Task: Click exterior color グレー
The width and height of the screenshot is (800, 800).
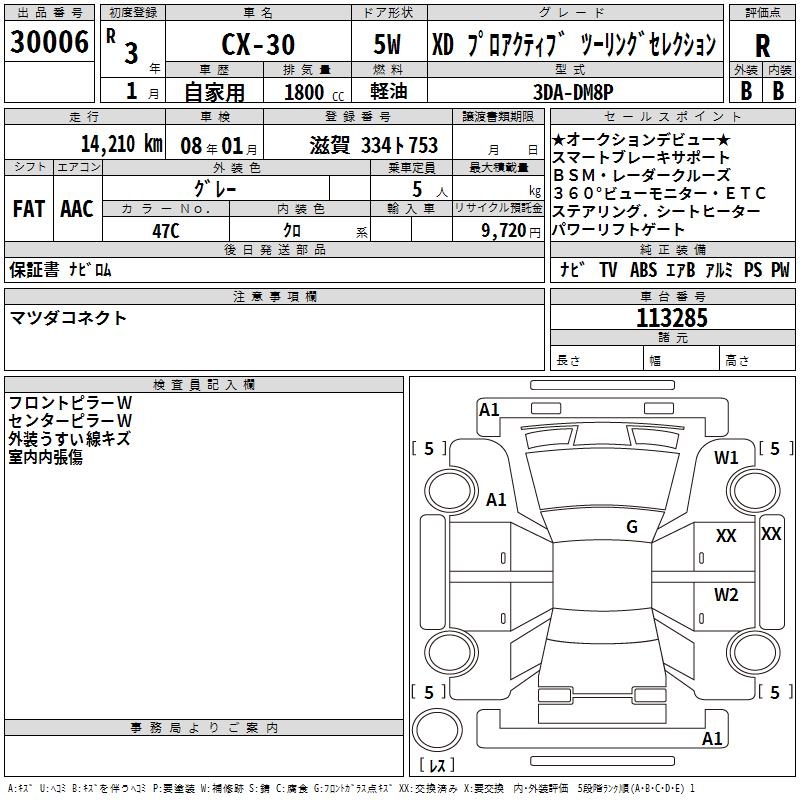Action: (215, 189)
